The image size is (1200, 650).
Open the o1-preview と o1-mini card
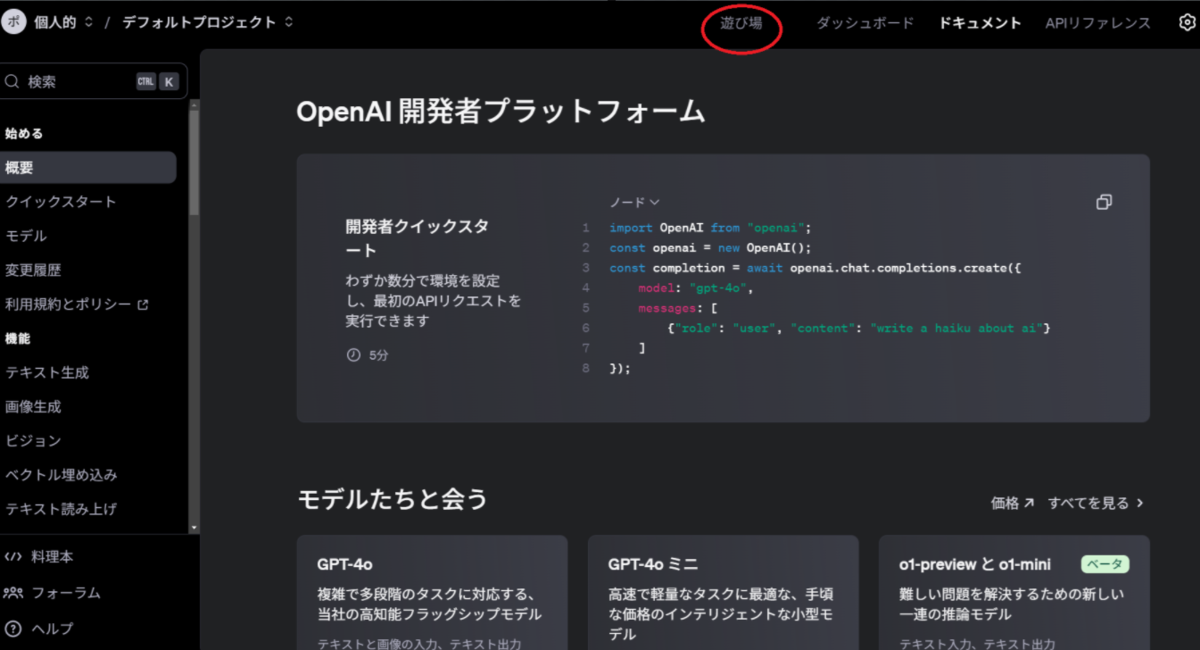click(x=1014, y=592)
